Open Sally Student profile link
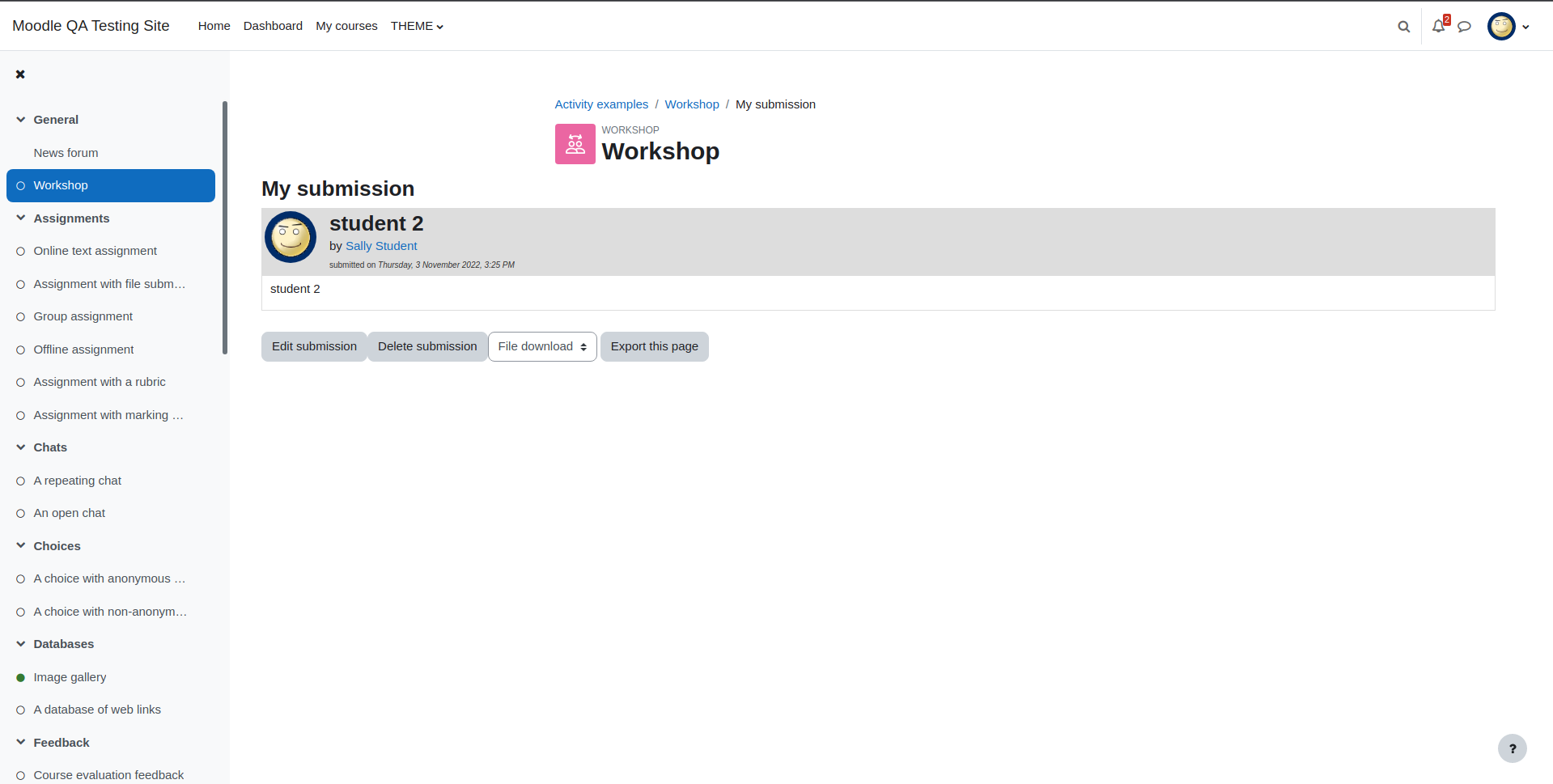 [381, 246]
